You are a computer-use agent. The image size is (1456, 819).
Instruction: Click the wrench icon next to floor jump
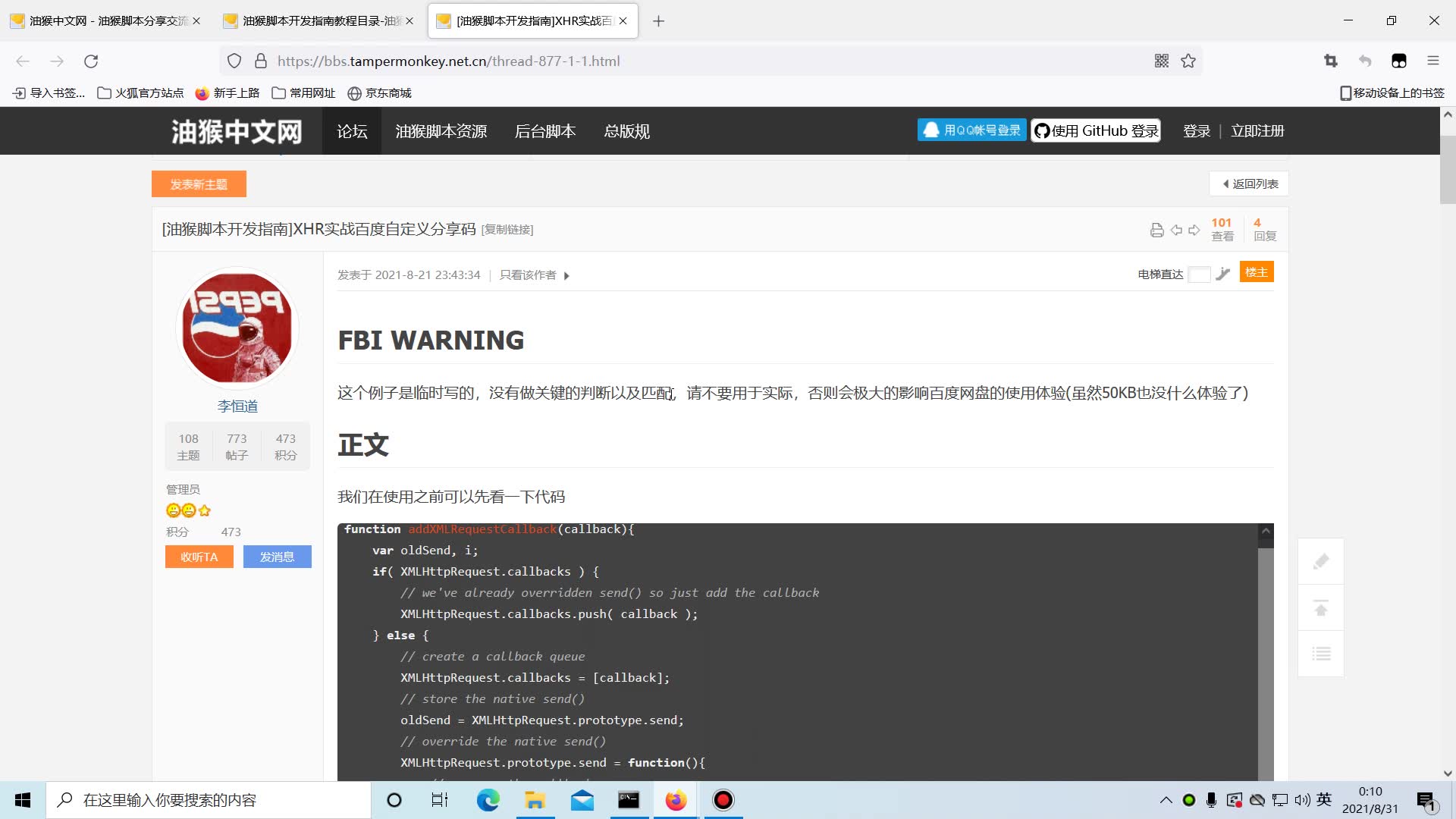[x=1222, y=274]
